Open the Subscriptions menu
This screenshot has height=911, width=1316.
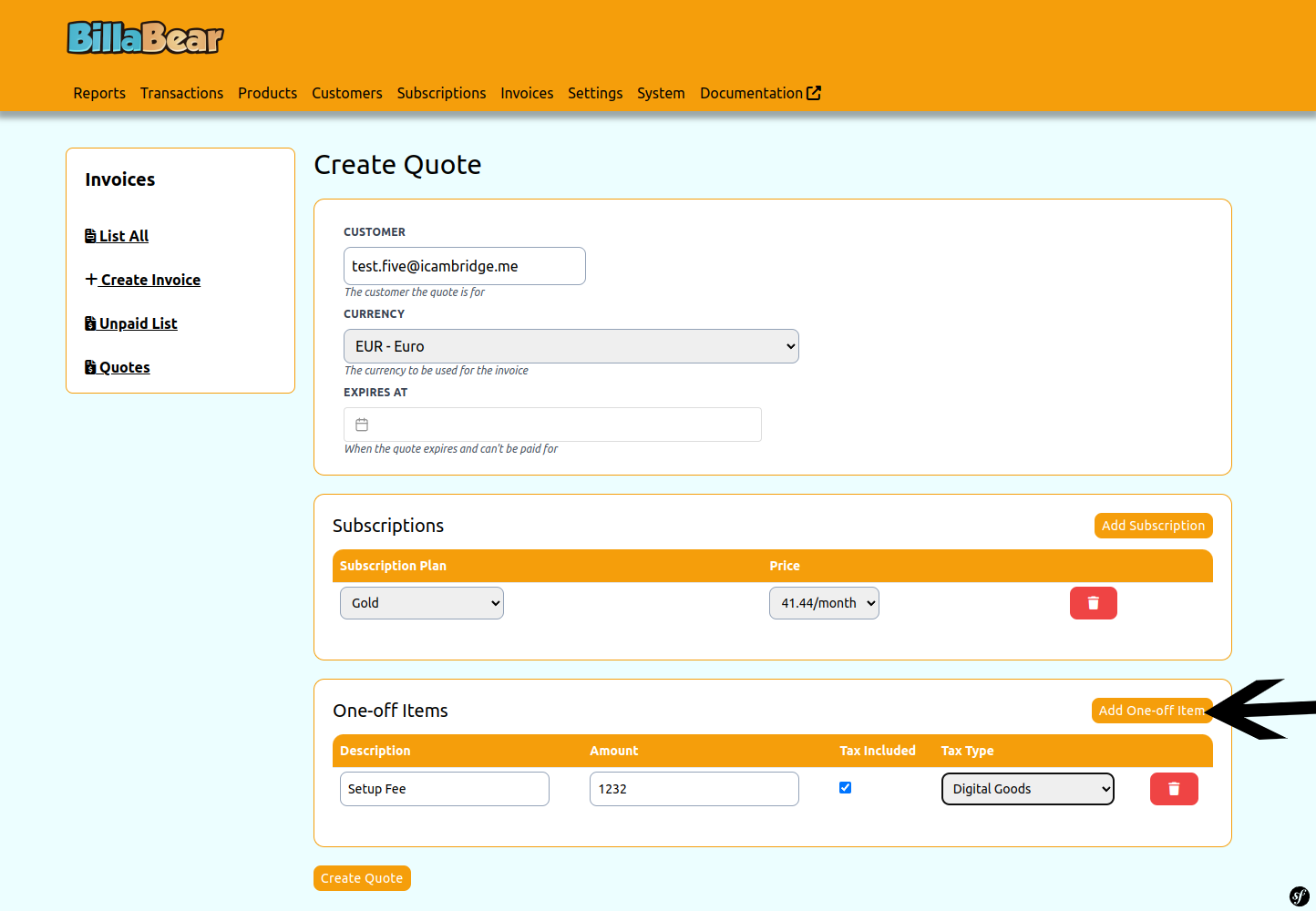click(x=441, y=93)
